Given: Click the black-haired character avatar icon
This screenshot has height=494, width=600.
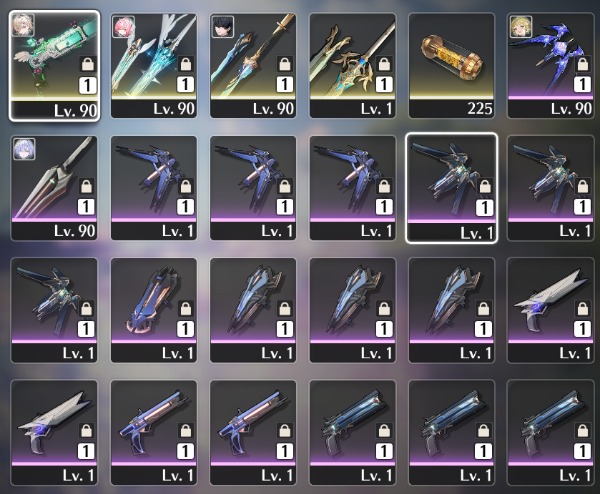Looking at the screenshot, I should tap(223, 26).
